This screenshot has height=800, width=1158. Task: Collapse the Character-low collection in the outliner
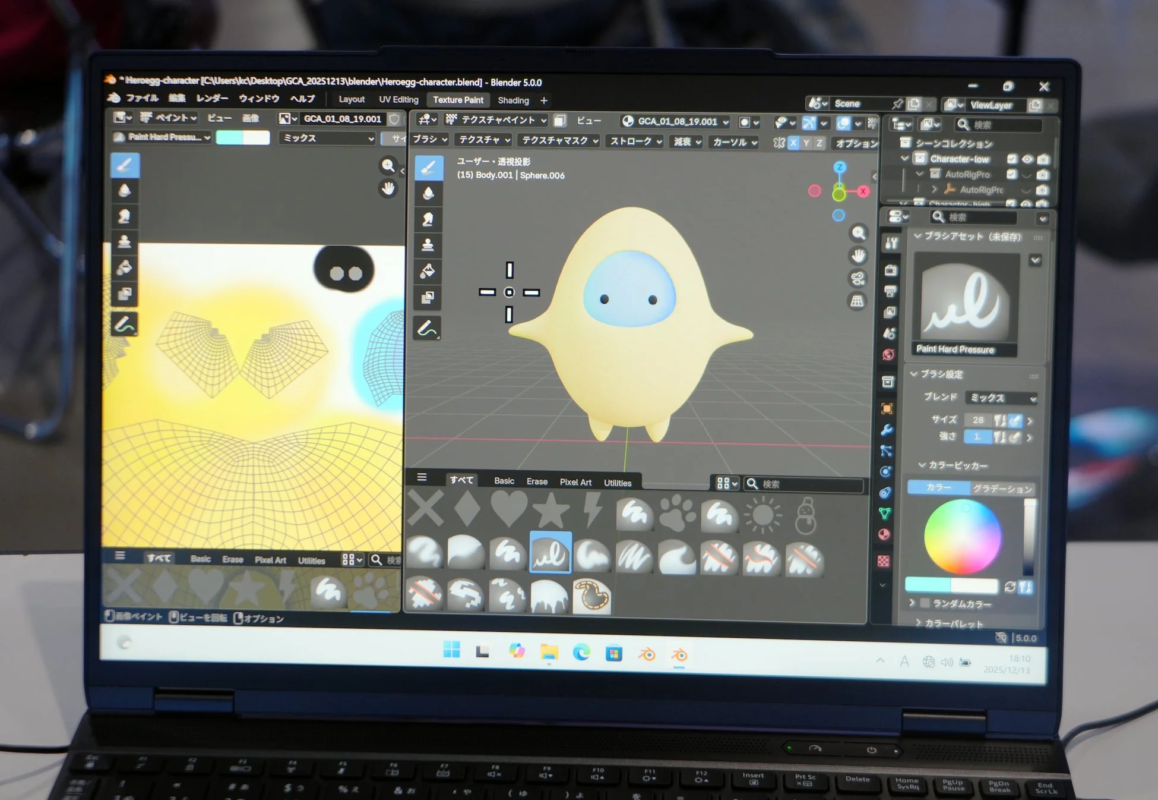[903, 159]
